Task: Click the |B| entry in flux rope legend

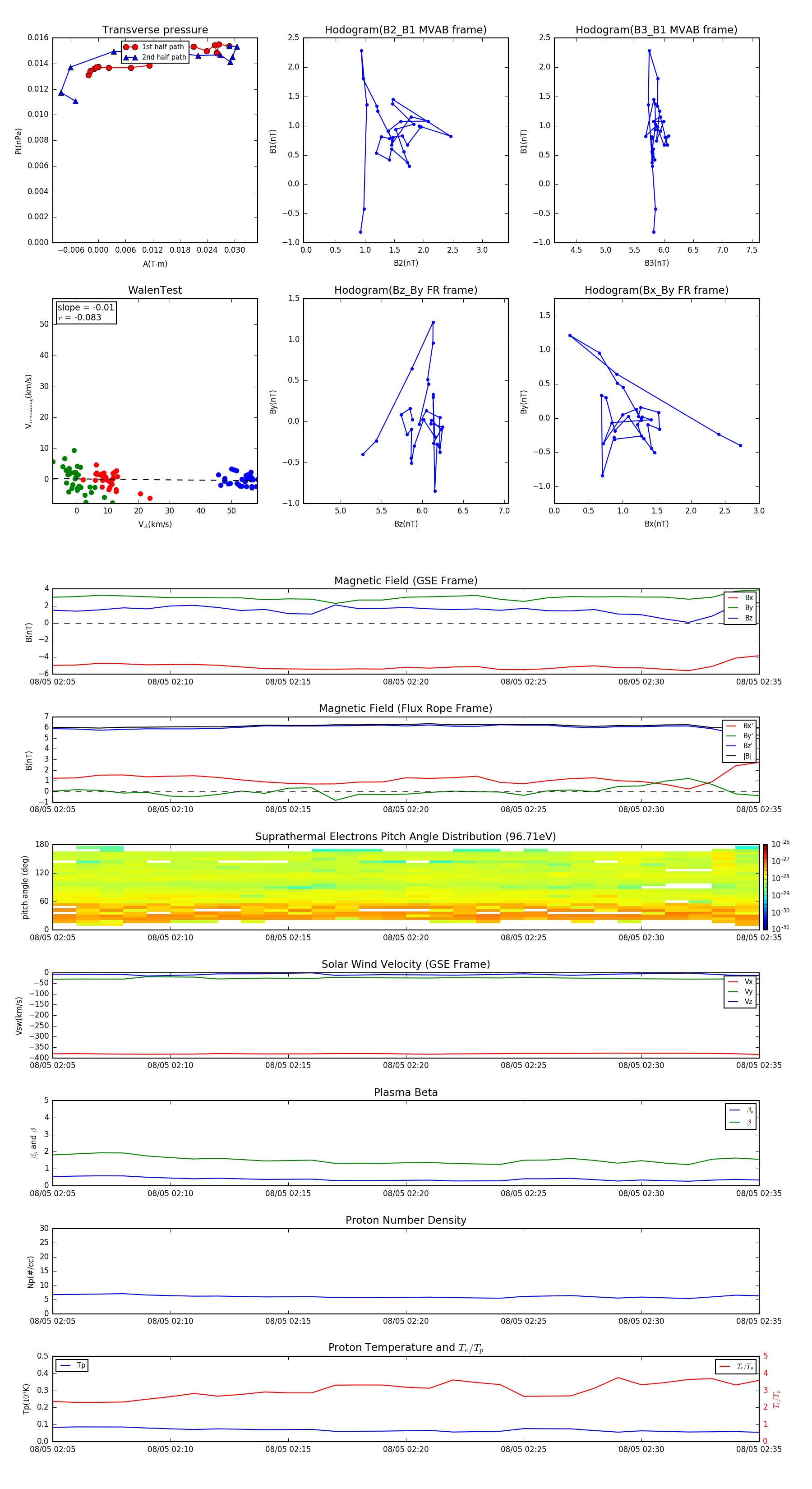Action: (x=740, y=756)
